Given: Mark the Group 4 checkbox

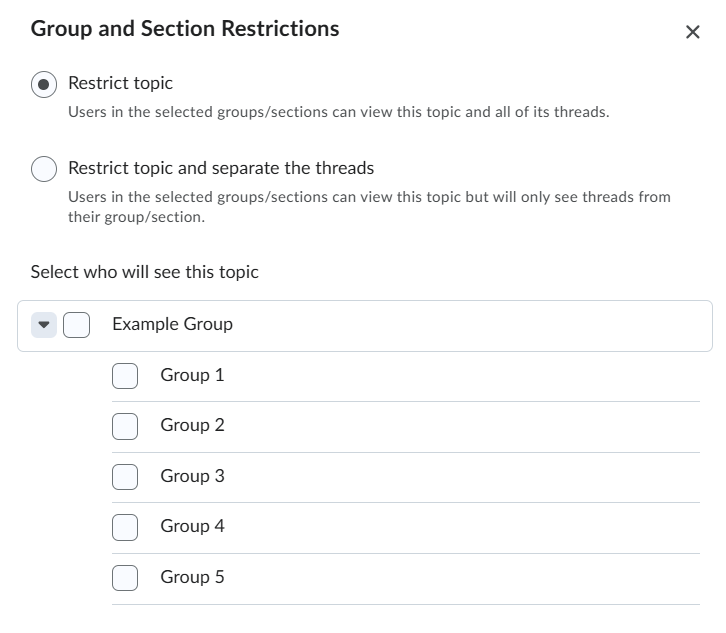Looking at the screenshot, I should pos(125,527).
